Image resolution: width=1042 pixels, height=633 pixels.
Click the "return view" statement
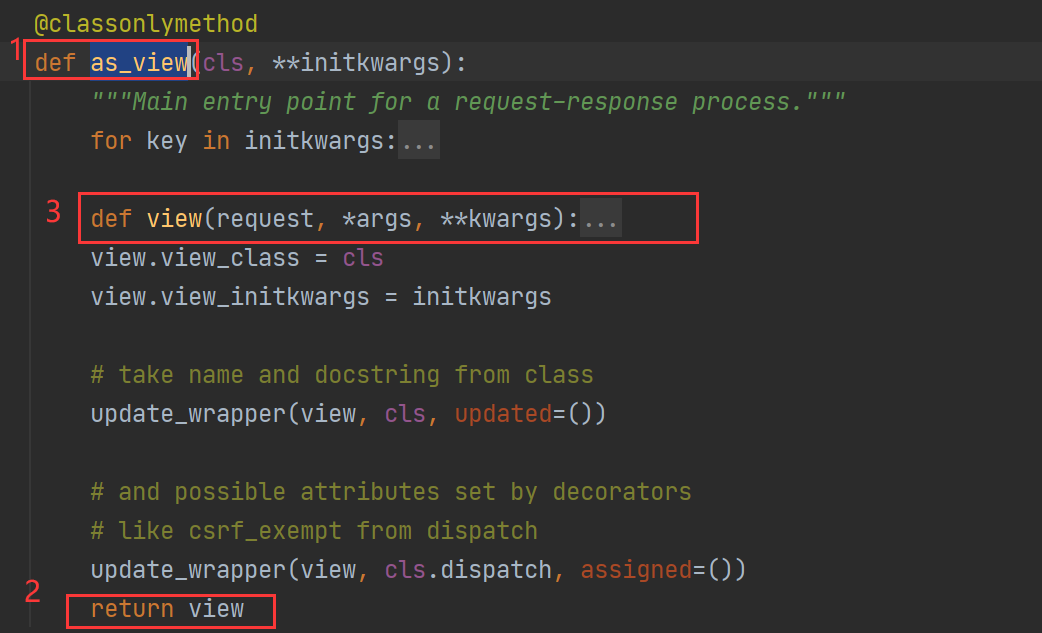coord(167,609)
